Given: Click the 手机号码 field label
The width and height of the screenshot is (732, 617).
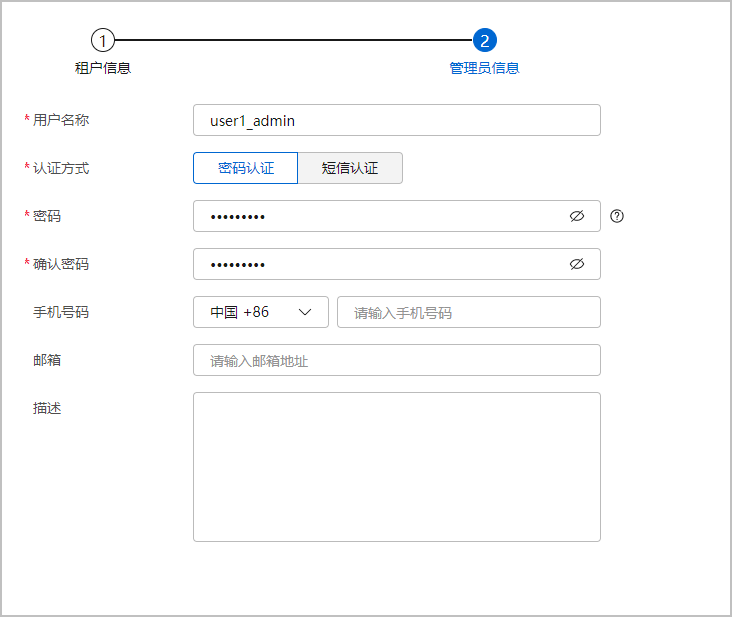Looking at the screenshot, I should pyautogui.click(x=61, y=312).
